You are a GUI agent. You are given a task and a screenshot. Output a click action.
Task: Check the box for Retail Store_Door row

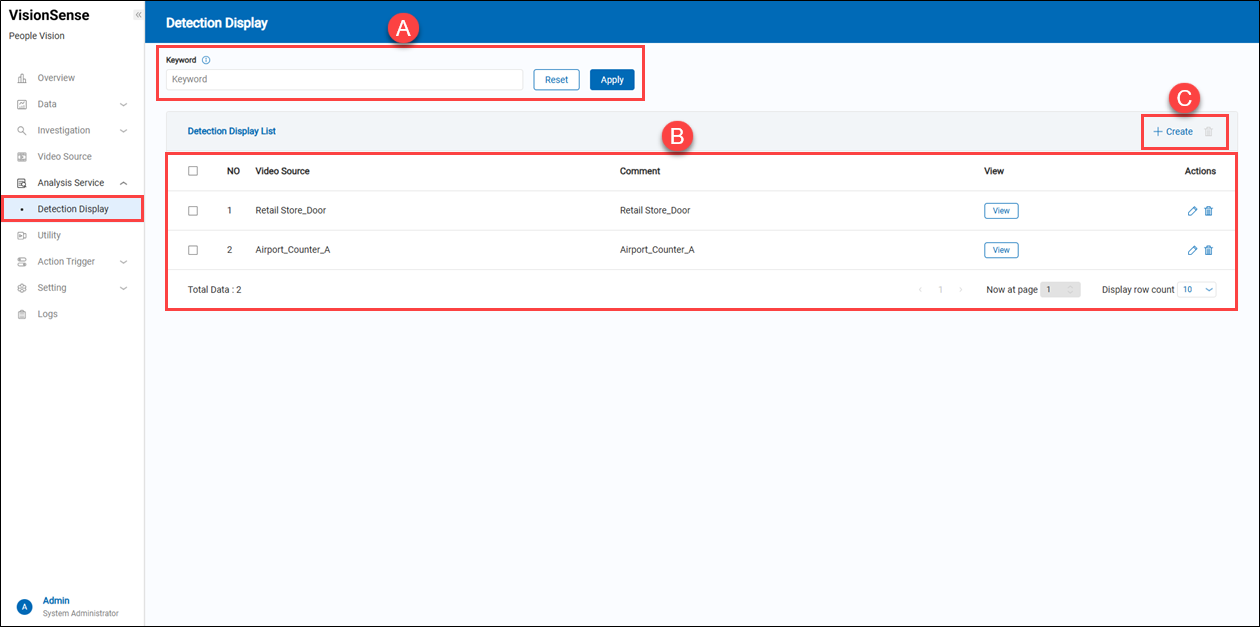tap(193, 211)
